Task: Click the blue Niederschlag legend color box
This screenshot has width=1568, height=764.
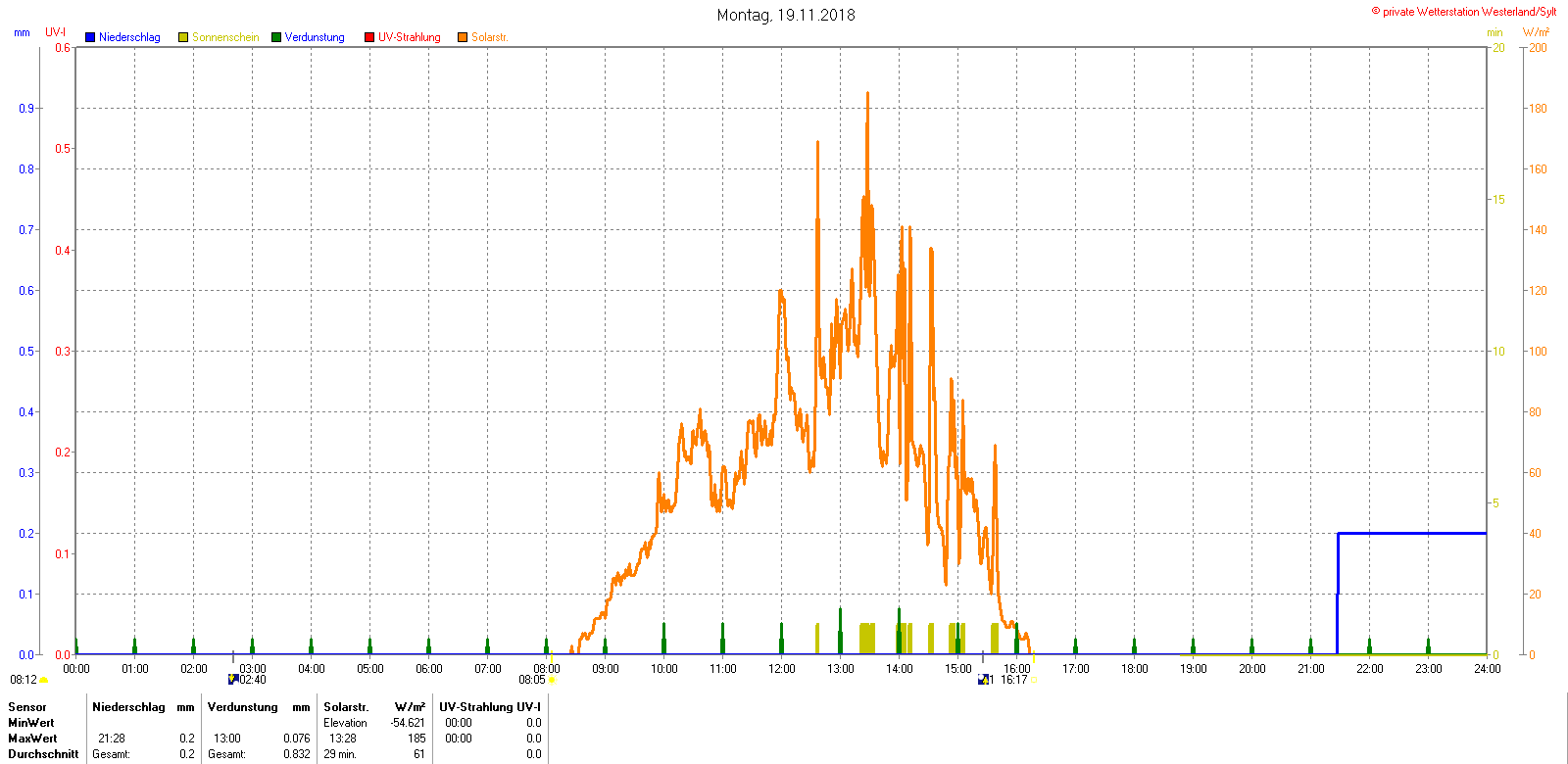Action: click(x=90, y=37)
